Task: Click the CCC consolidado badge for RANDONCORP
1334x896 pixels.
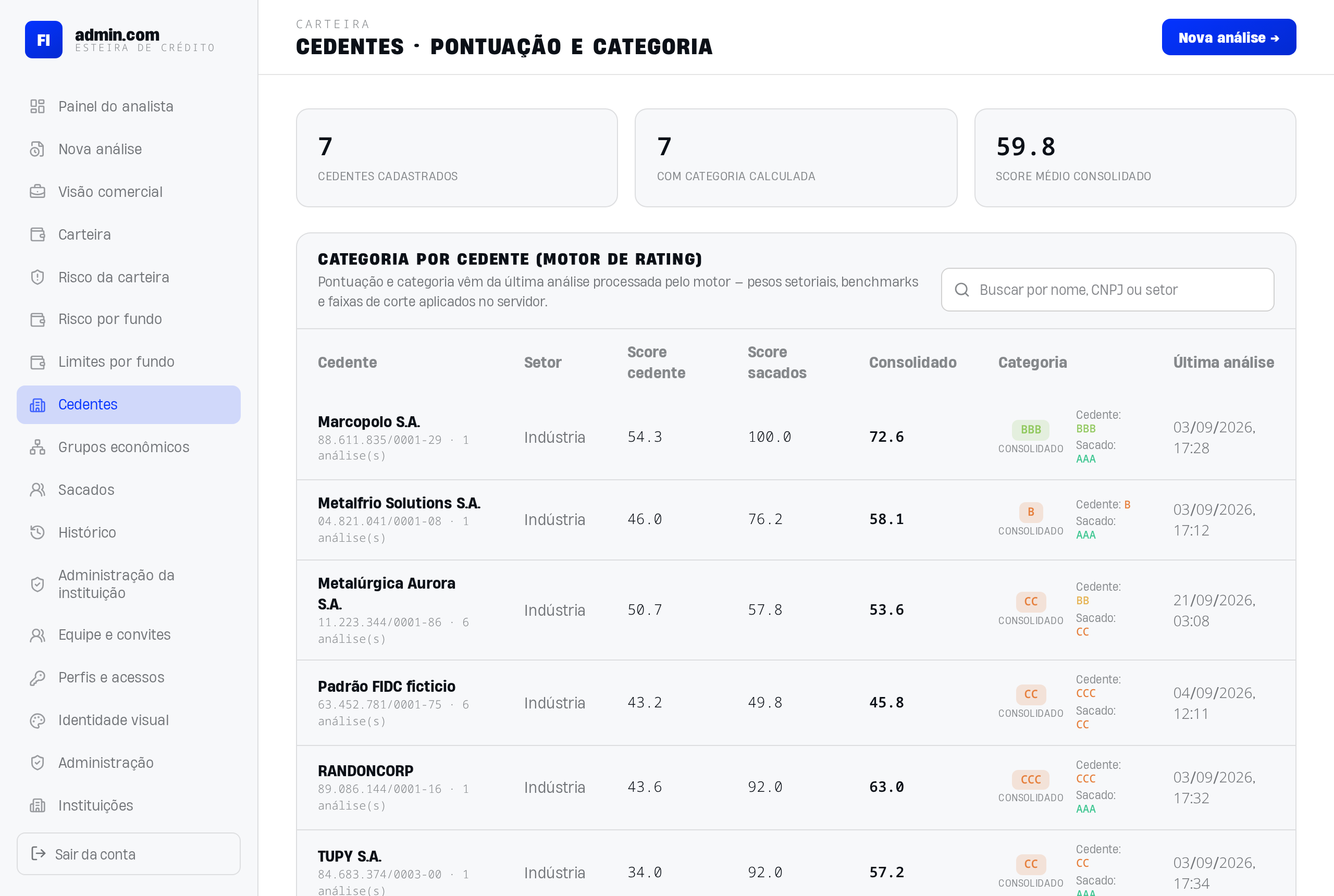Action: [x=1031, y=779]
